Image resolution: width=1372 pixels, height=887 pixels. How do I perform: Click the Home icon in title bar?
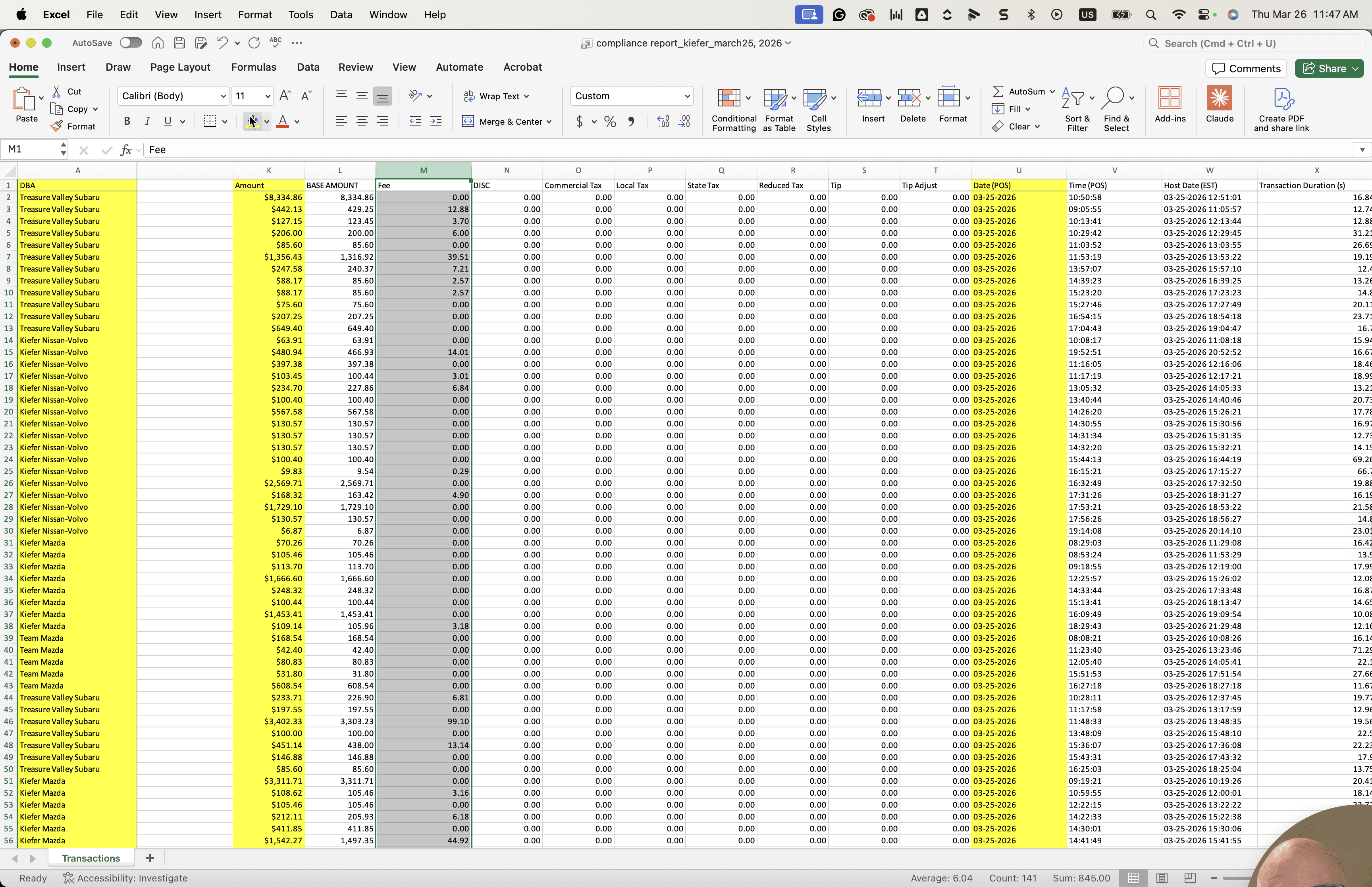[x=158, y=42]
